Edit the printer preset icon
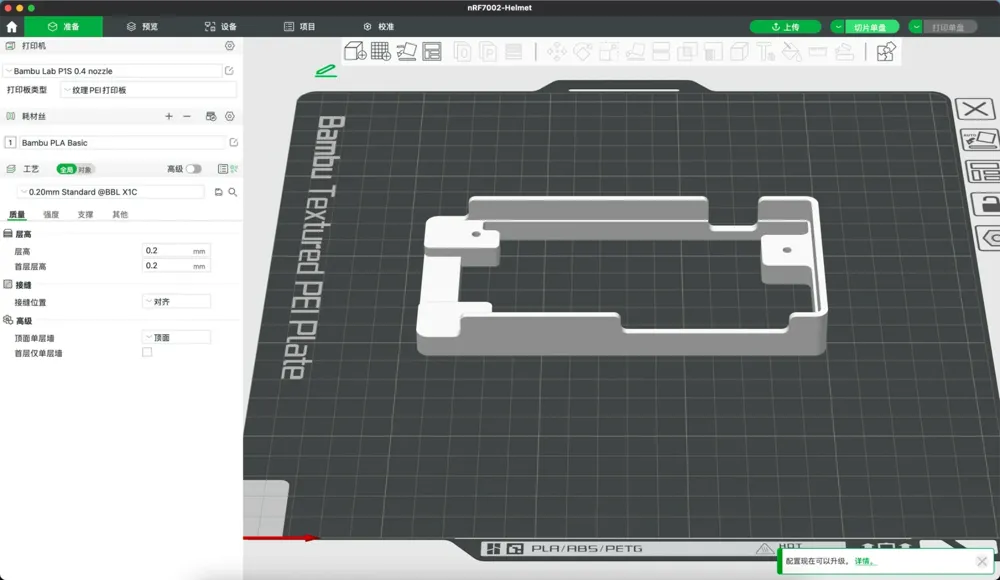1000x580 pixels. point(229,71)
